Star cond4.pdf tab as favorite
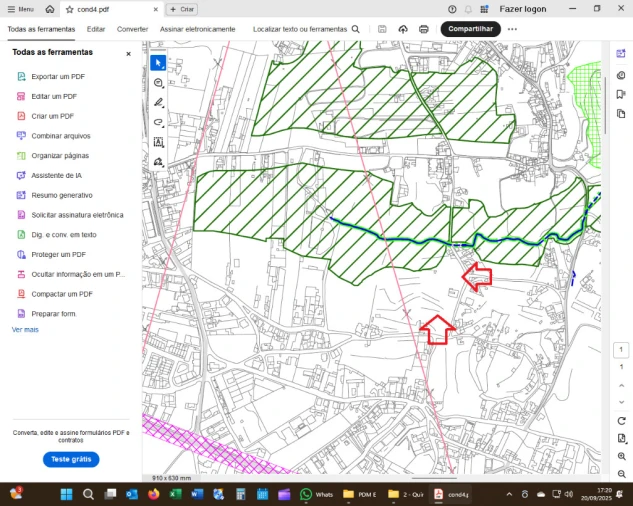The width and height of the screenshot is (633, 506). click(x=69, y=9)
